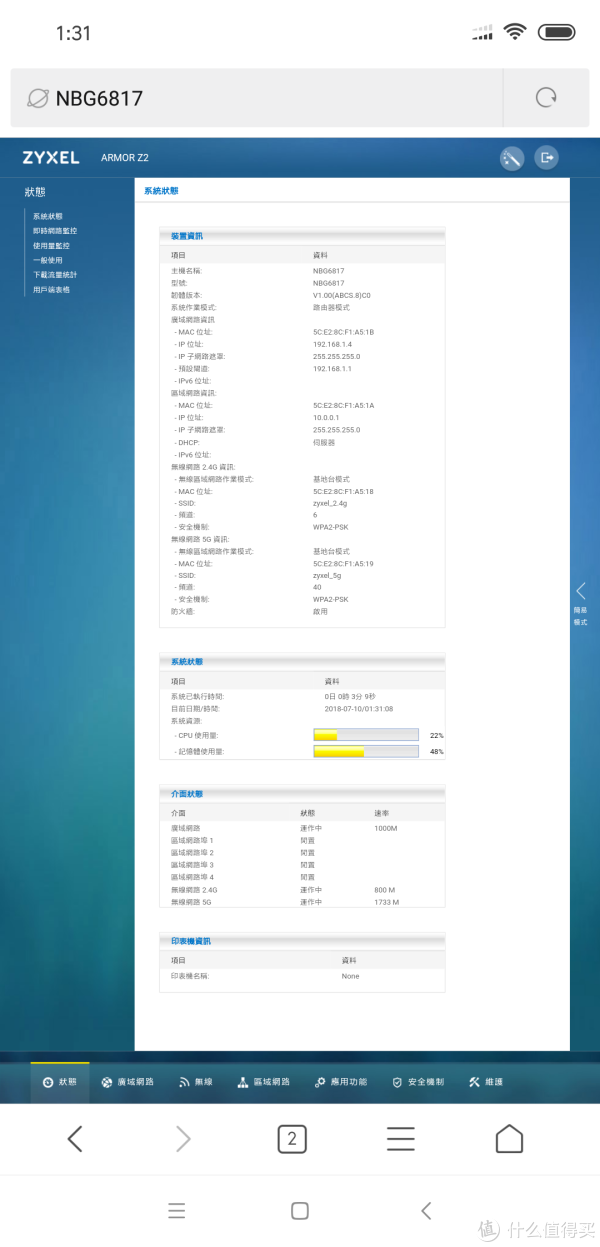The image size is (600, 1247).
Task: Click the 系統狀態 page title
Action: (x=161, y=190)
